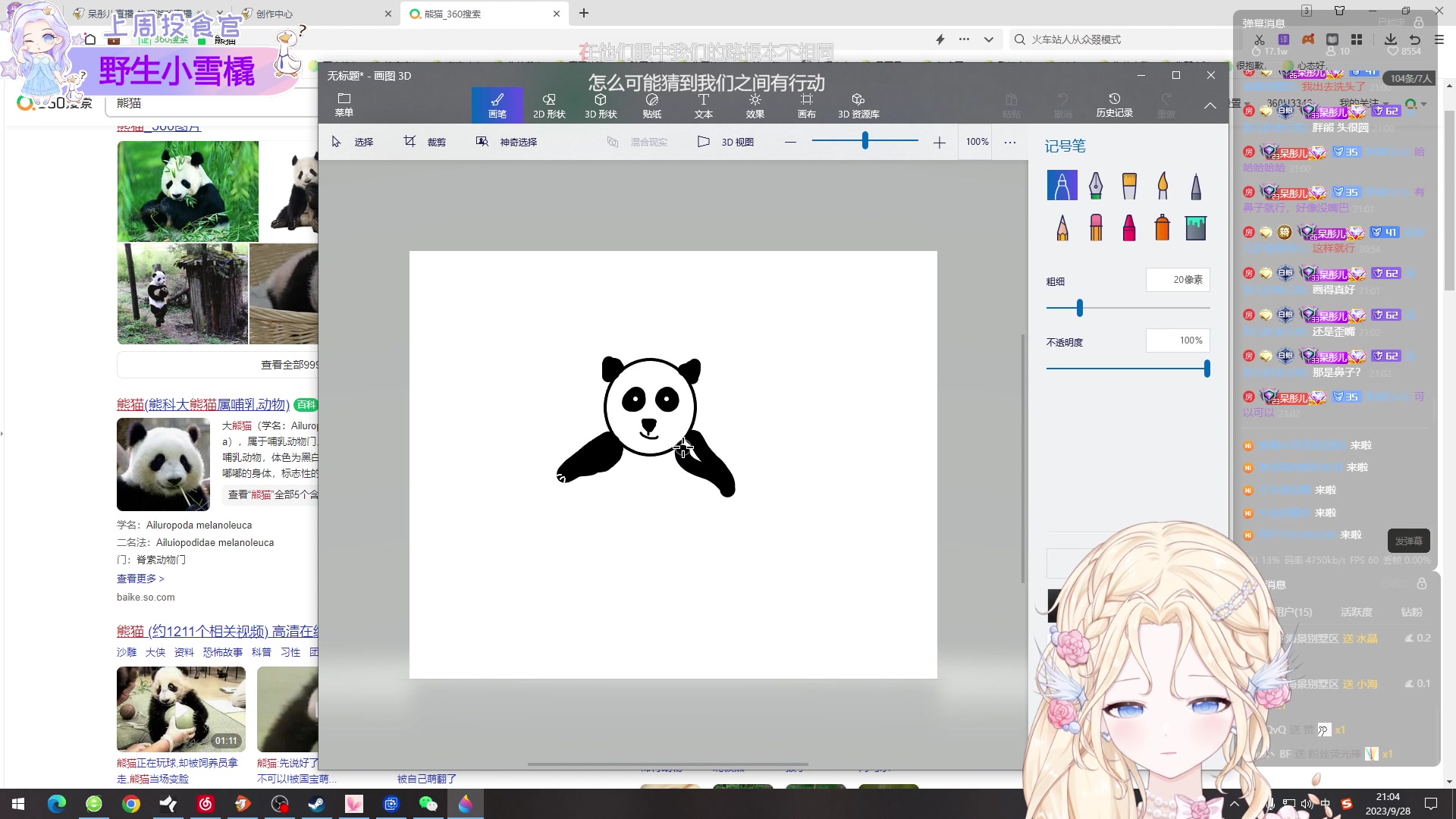The height and width of the screenshot is (819, 1456).
Task: Open the notification center
Action: [x=1431, y=804]
